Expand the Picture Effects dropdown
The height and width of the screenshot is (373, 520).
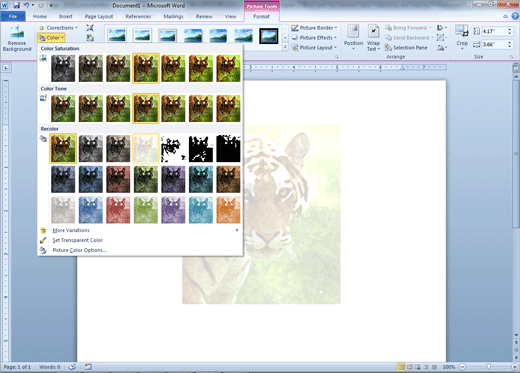pyautogui.click(x=314, y=38)
